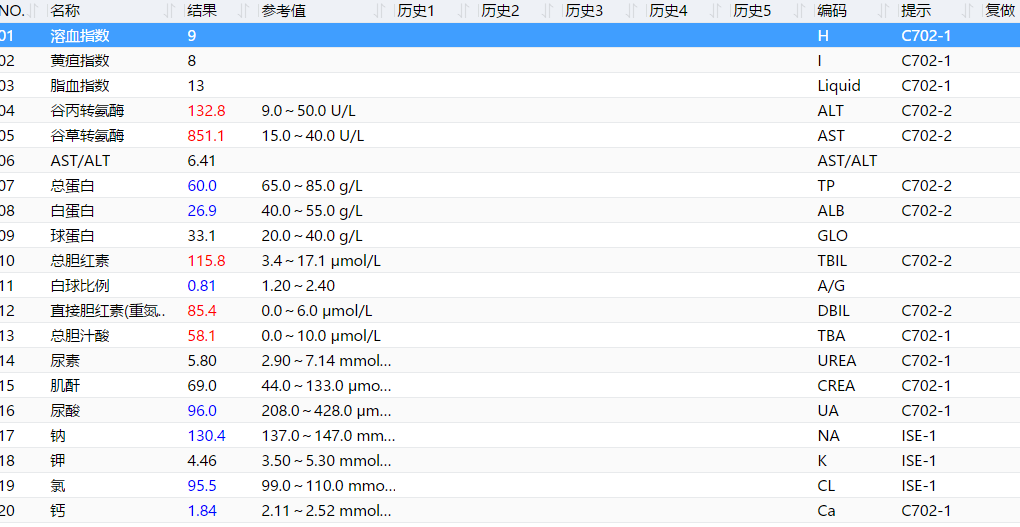
Task: Click the 复做 column header
Action: pyautogui.click(x=1000, y=11)
